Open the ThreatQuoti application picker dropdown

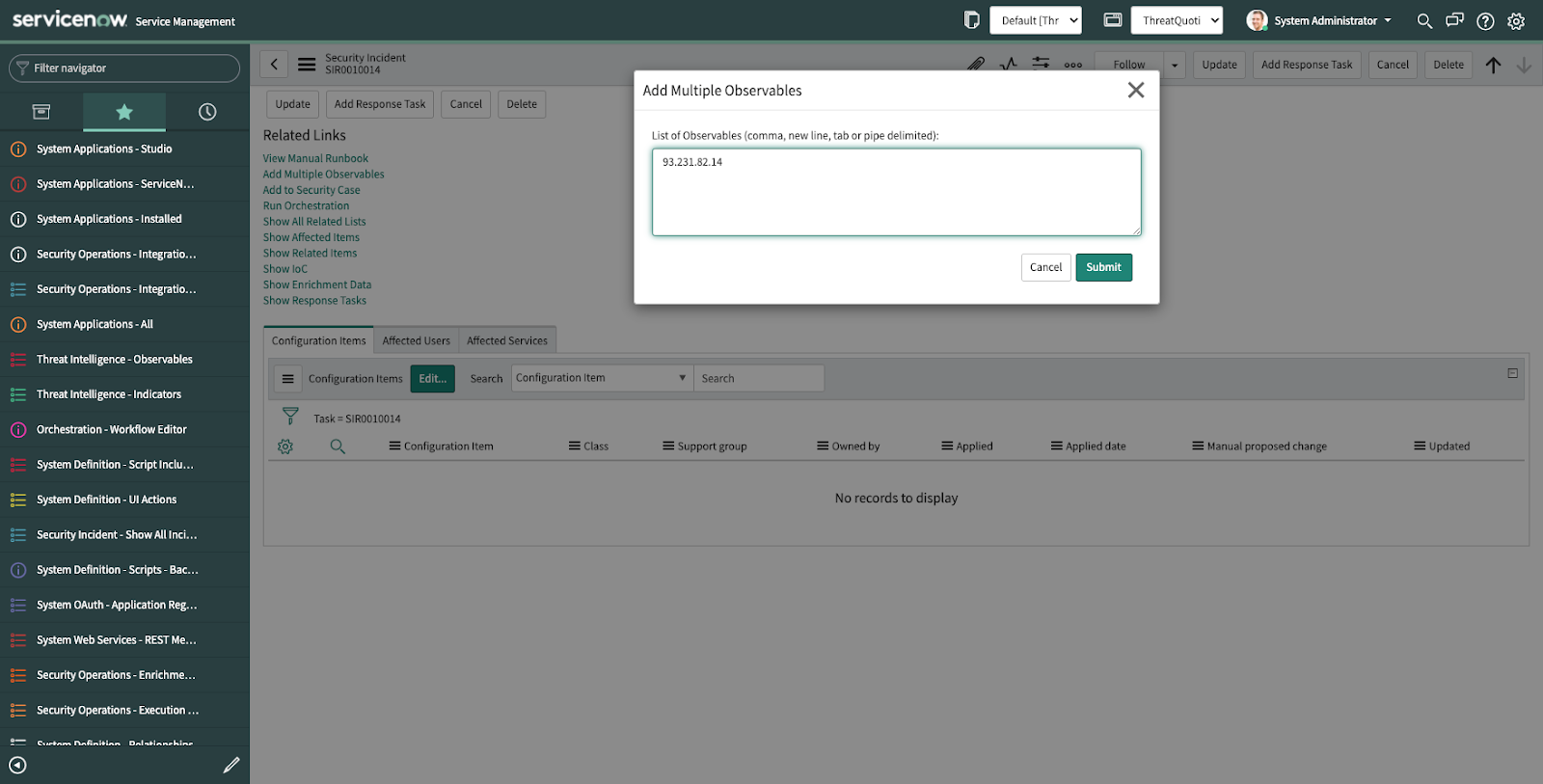[1177, 20]
